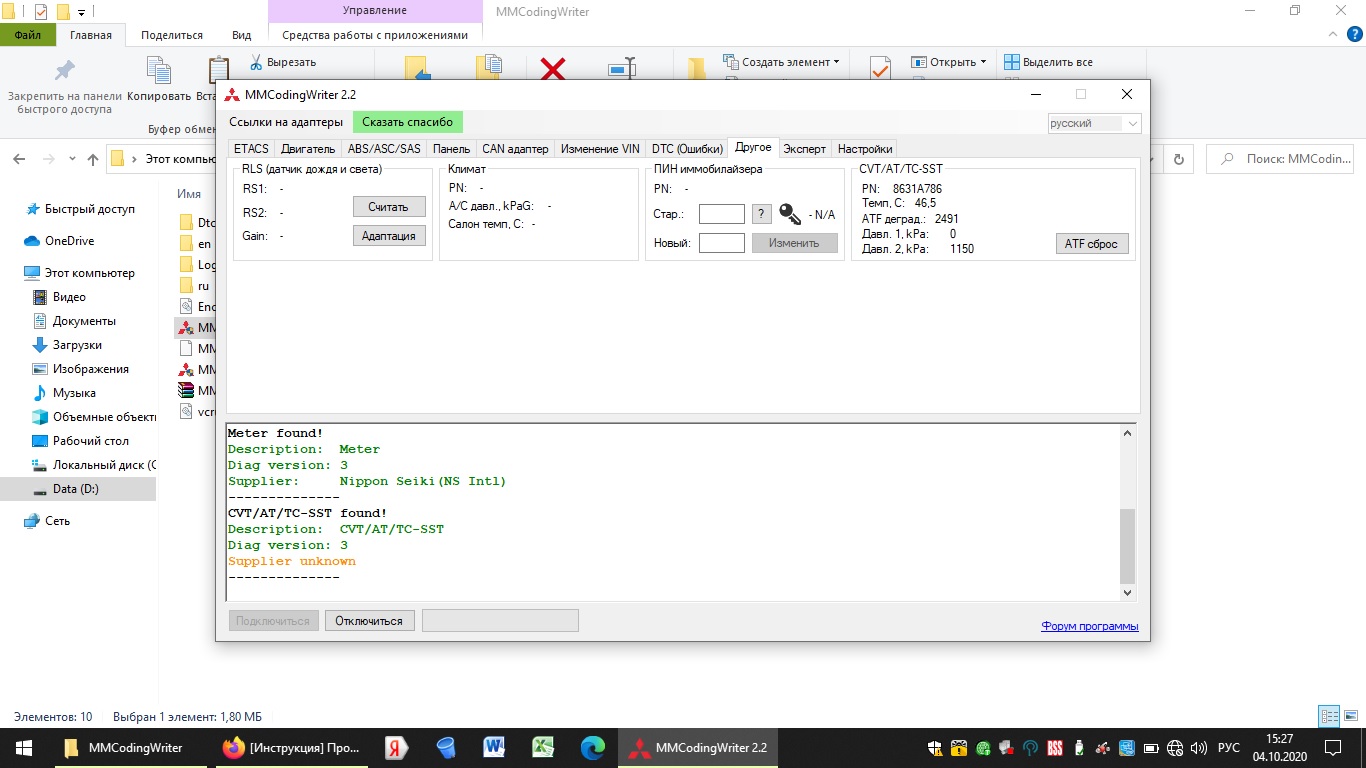Click the Up arrow in Explorer's navigation bar
Image resolution: width=1366 pixels, height=768 pixels.
(x=93, y=159)
